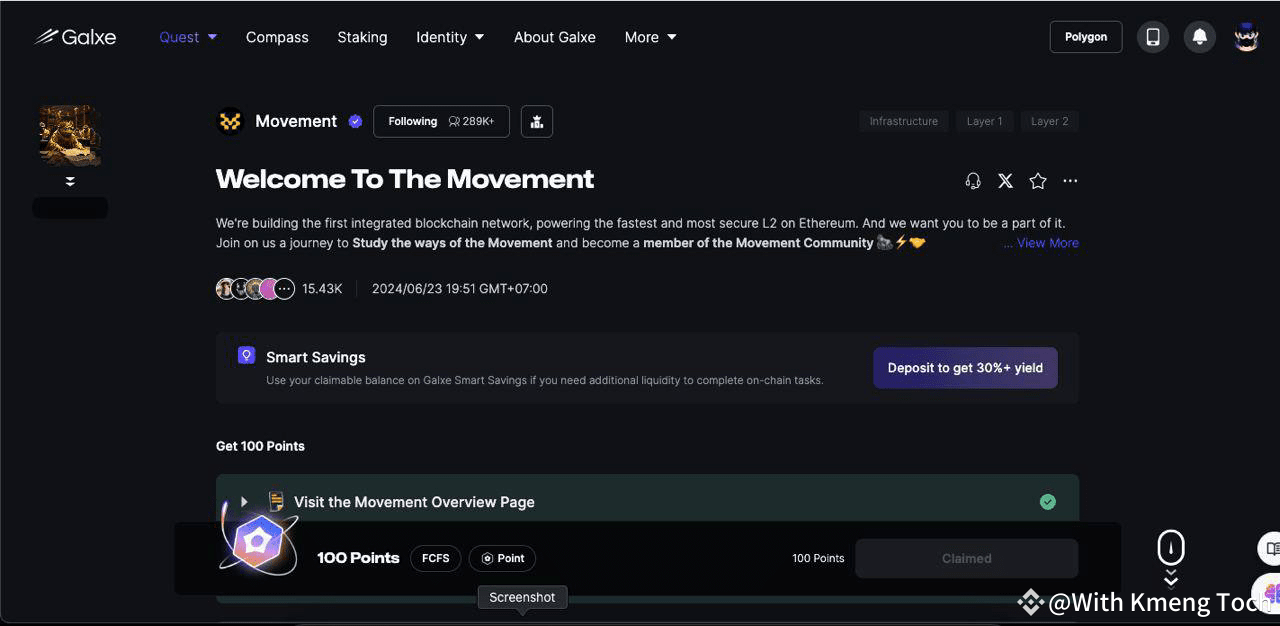Open notifications bell

click(1200, 37)
